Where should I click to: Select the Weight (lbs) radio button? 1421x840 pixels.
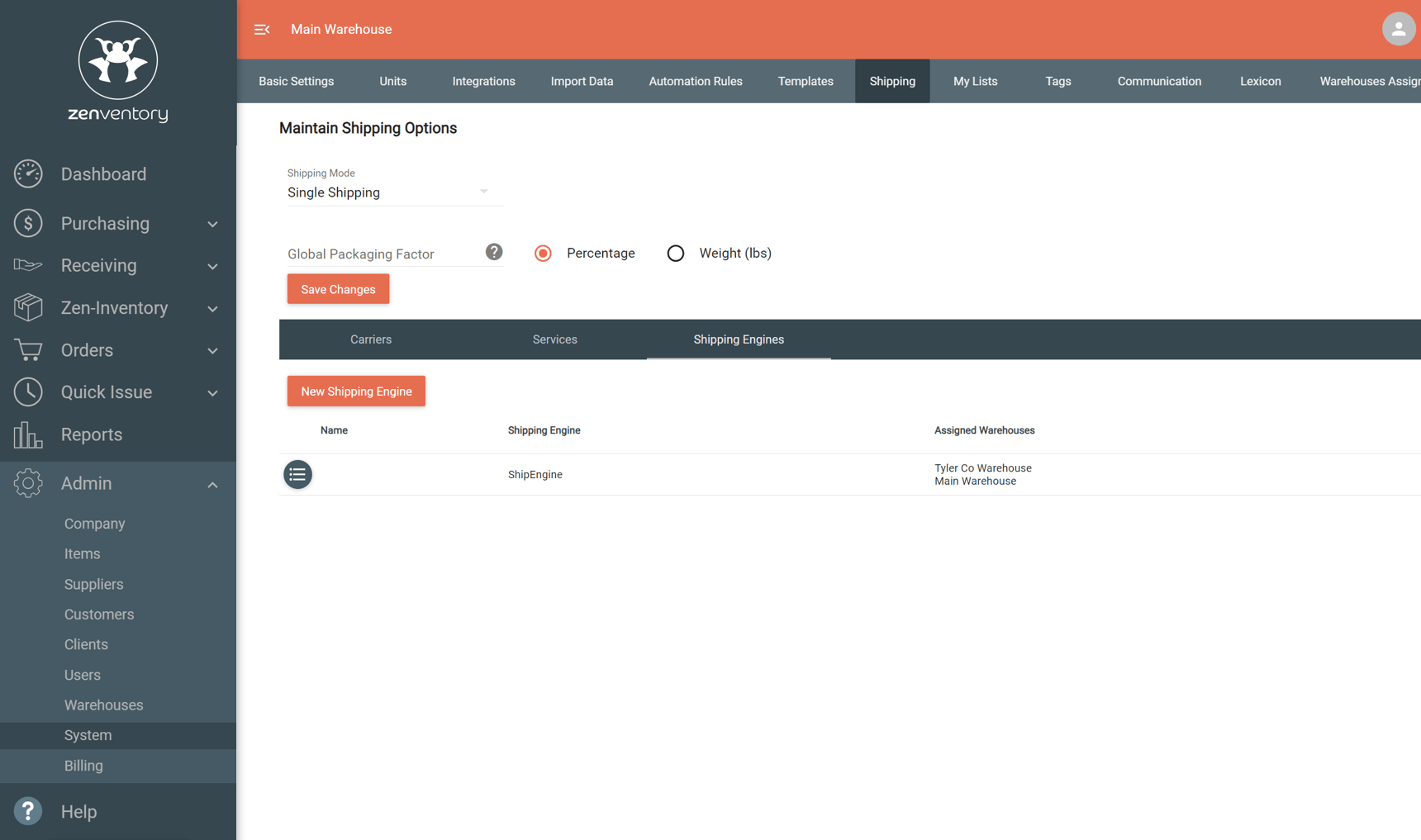click(676, 254)
